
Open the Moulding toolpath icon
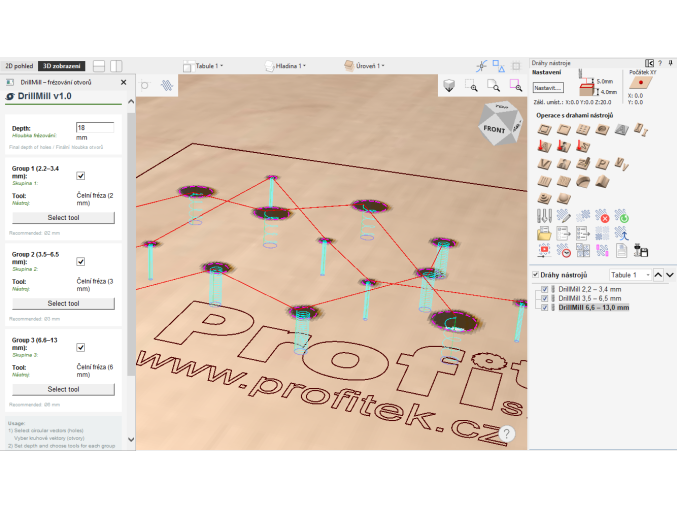[x=583, y=181]
